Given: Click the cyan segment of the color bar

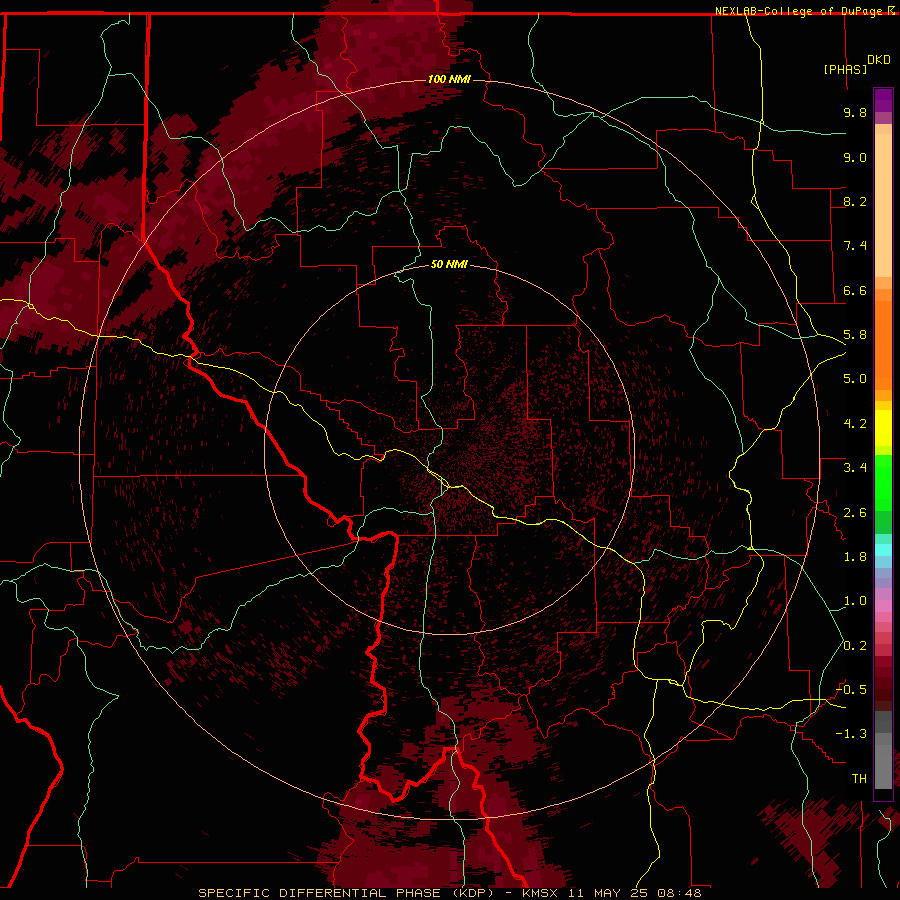Looking at the screenshot, I should pyautogui.click(x=883, y=550).
